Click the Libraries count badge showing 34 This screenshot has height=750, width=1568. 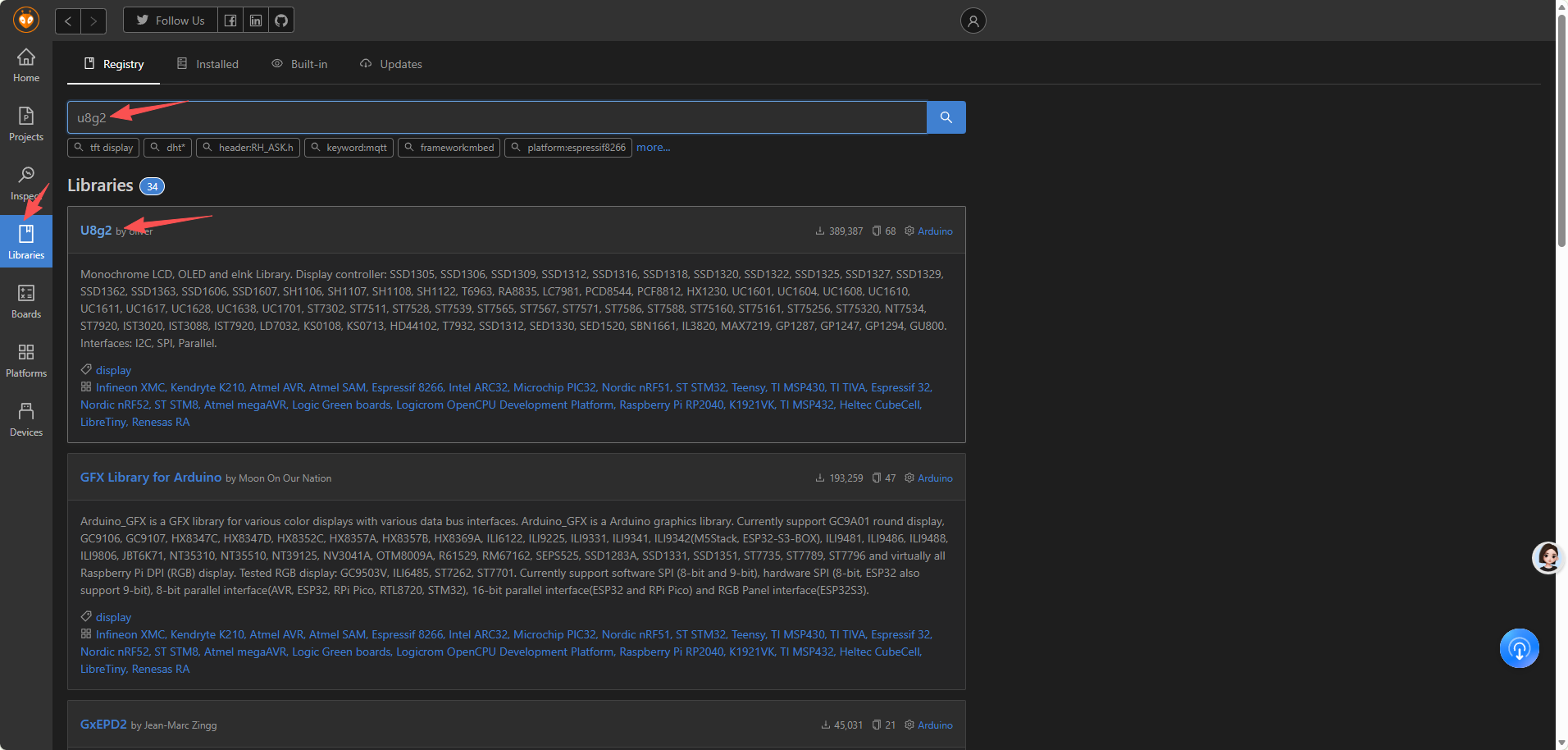[153, 186]
